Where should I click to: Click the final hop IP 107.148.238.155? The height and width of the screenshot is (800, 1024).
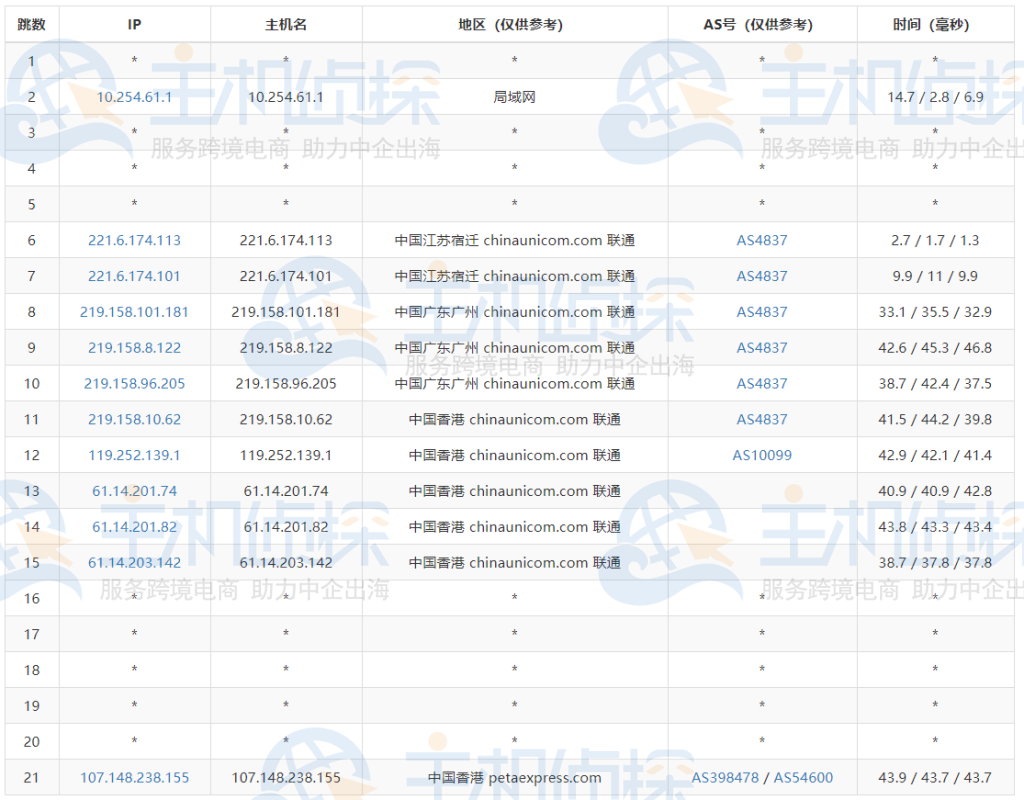(x=134, y=776)
